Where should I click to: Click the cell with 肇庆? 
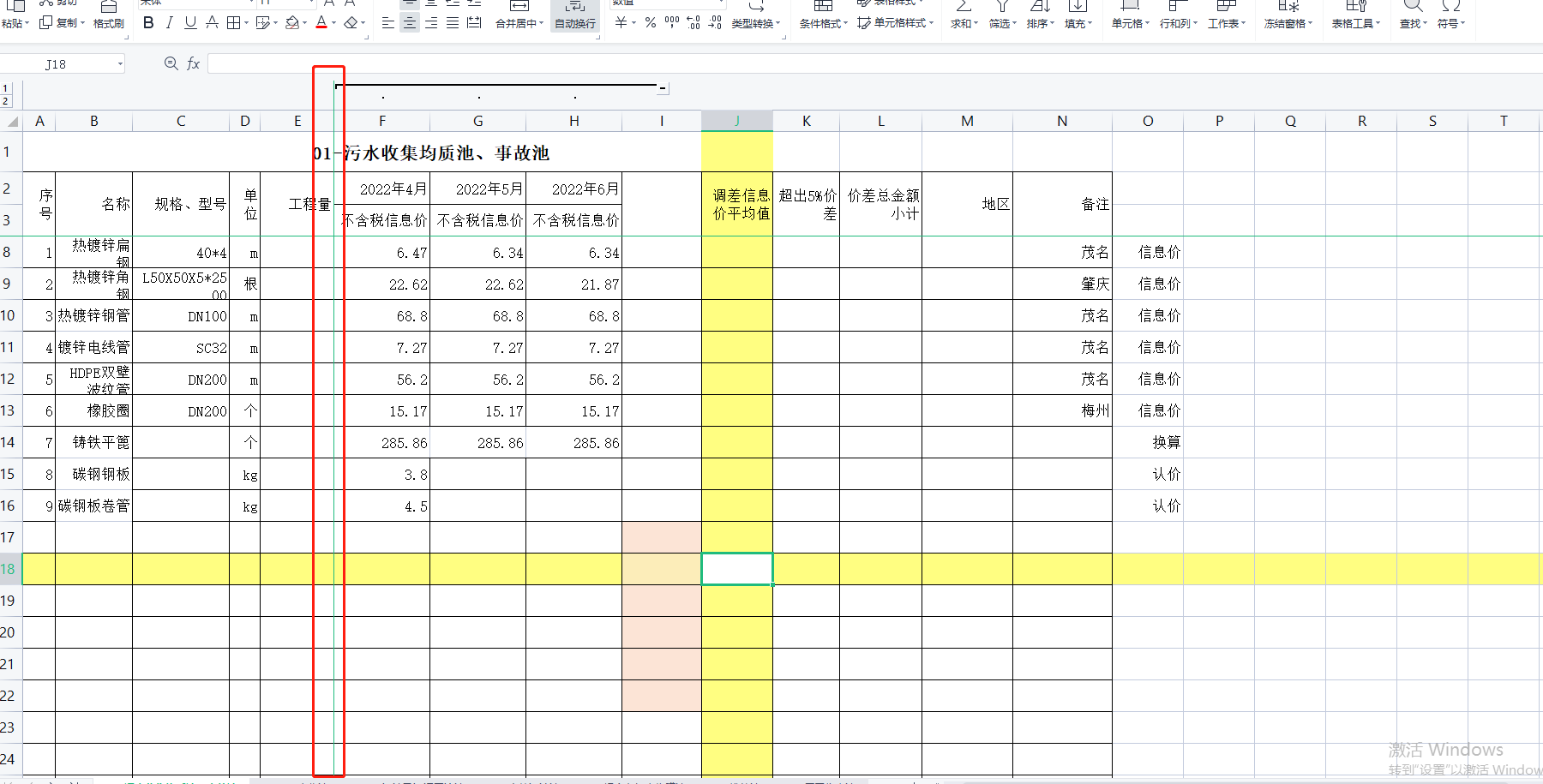pyautogui.click(x=1063, y=284)
